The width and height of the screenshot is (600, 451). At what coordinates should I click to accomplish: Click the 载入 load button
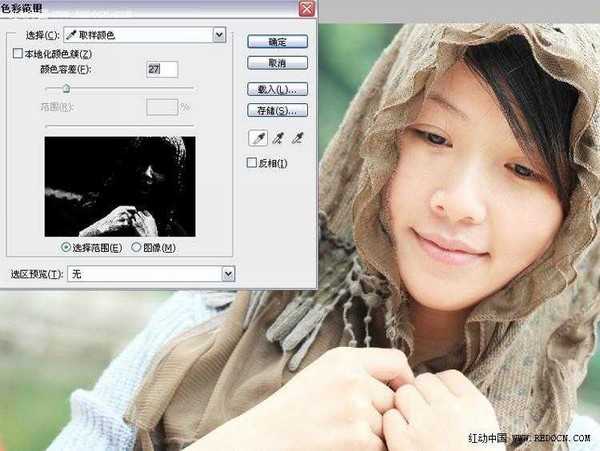pos(277,89)
